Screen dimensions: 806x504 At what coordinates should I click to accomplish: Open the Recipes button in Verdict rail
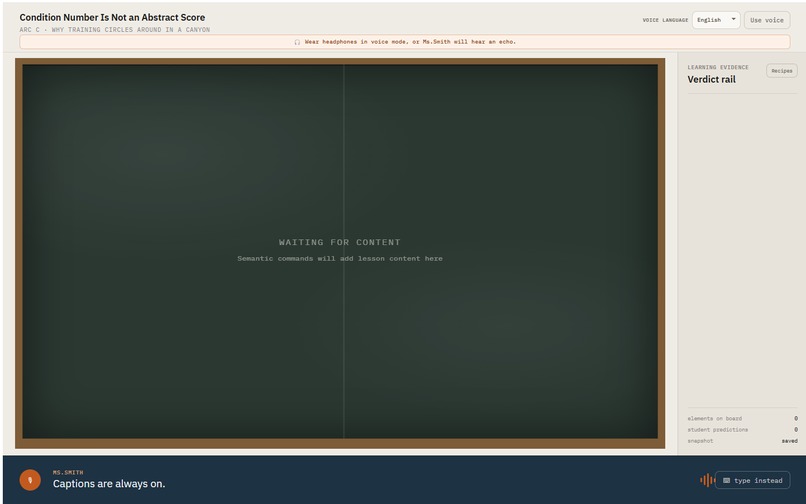tap(781, 70)
